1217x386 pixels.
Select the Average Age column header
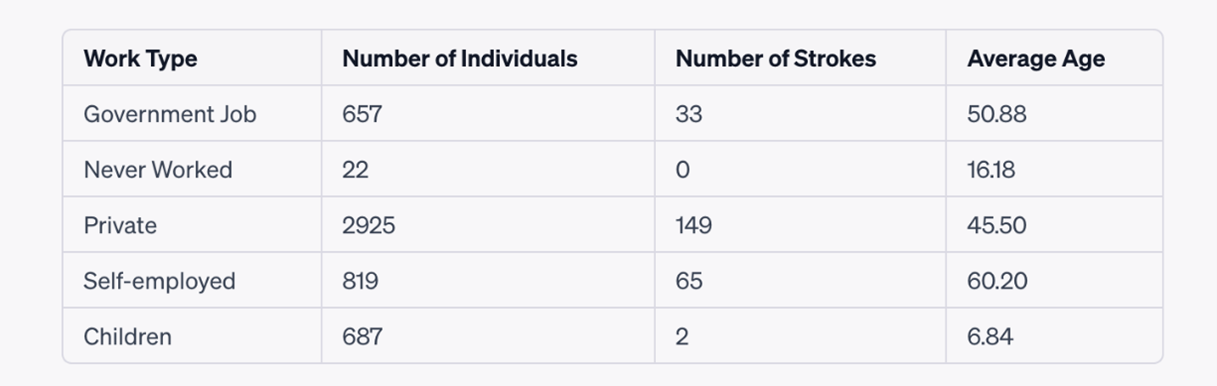[1036, 58]
